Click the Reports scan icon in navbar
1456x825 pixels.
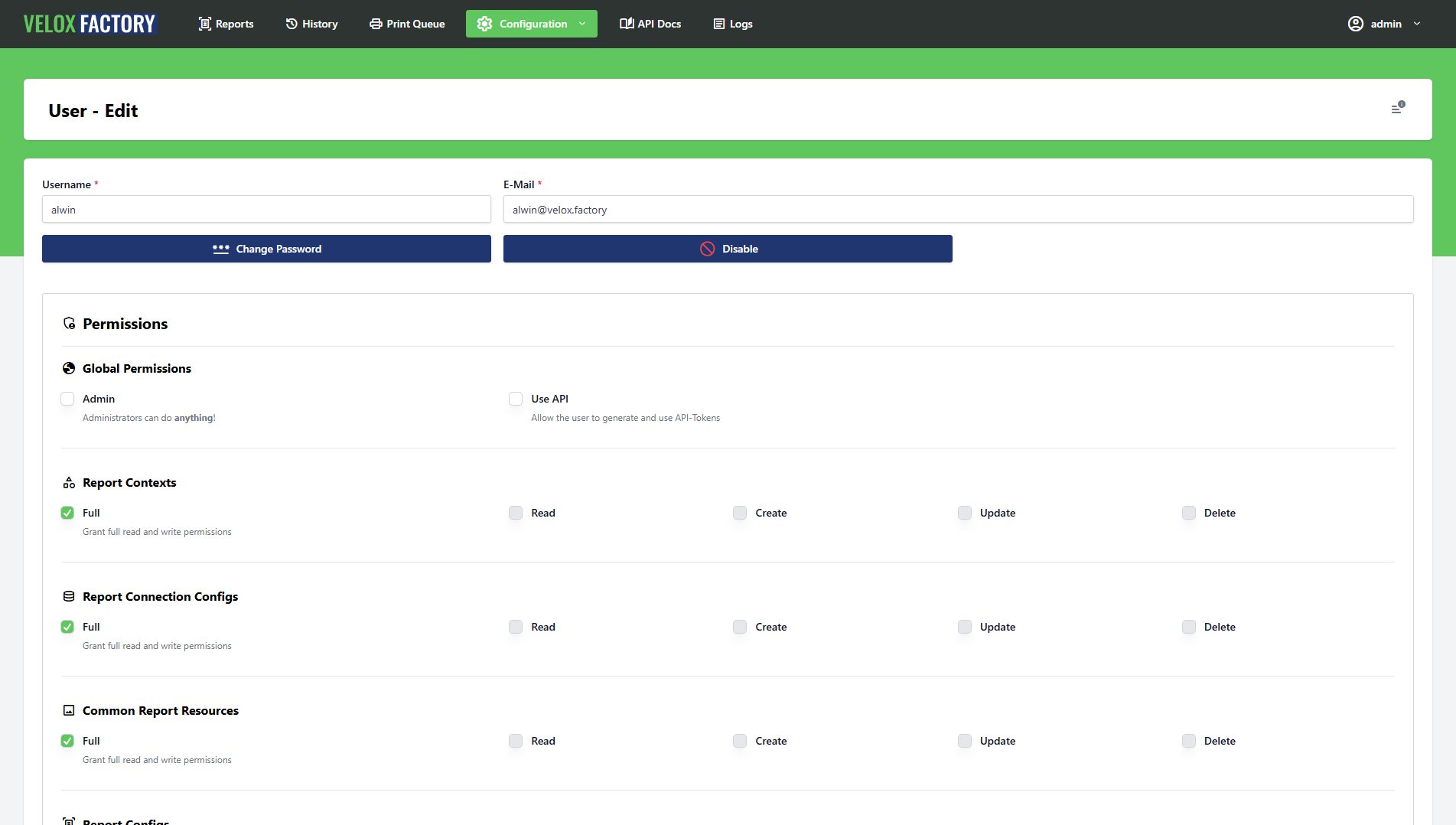coord(205,24)
